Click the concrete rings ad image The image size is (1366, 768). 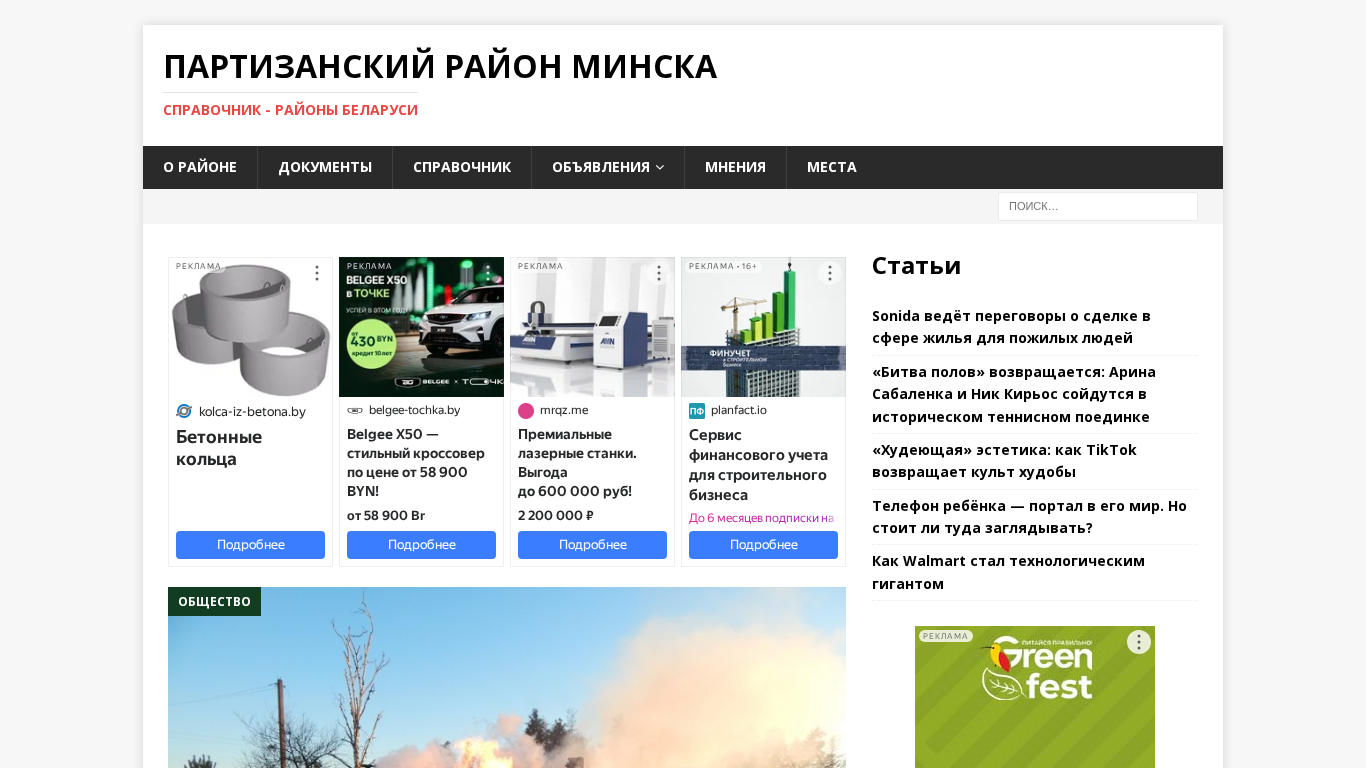[x=250, y=327]
